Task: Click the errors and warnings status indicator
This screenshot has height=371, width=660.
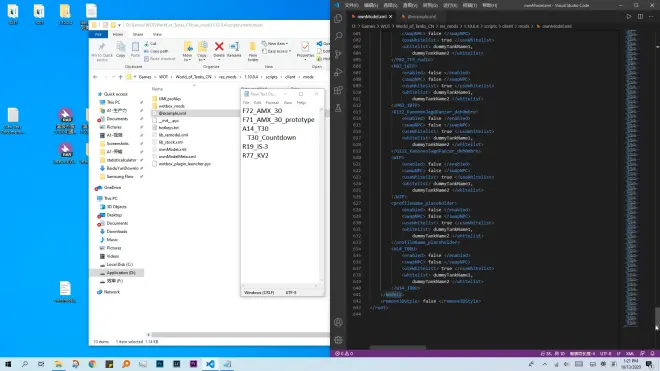Action: (x=344, y=354)
